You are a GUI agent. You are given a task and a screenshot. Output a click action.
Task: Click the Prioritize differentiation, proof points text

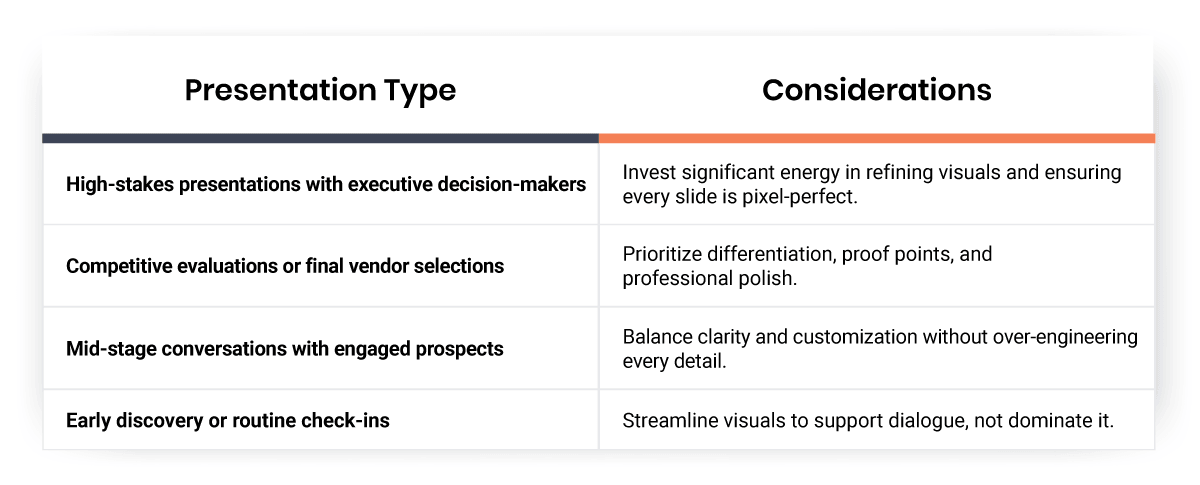[807, 266]
